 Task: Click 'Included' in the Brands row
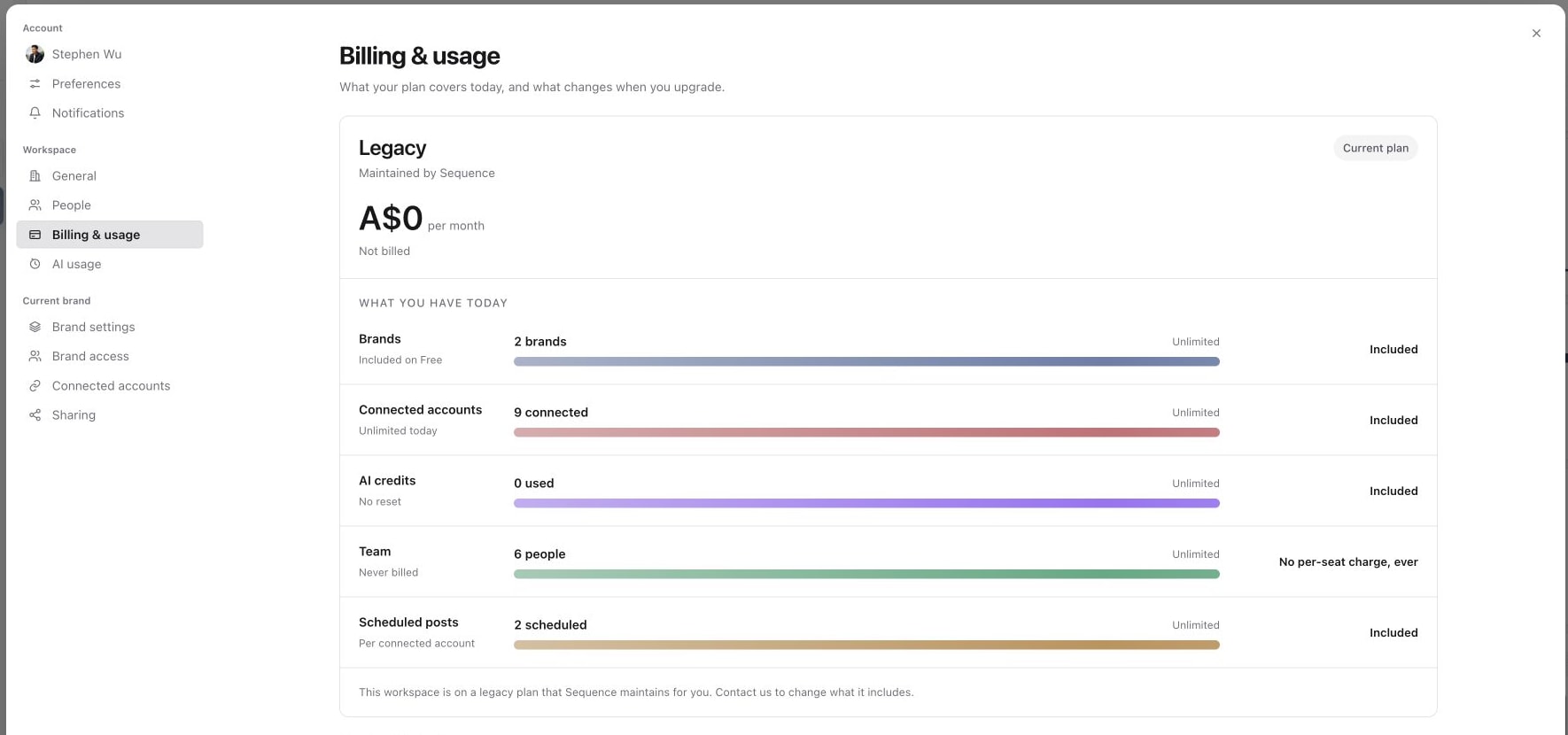click(x=1393, y=349)
